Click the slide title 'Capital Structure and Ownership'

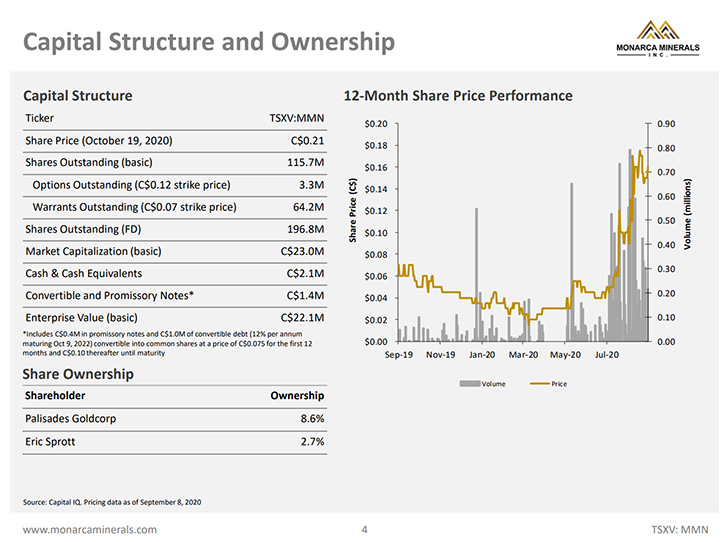click(x=209, y=42)
